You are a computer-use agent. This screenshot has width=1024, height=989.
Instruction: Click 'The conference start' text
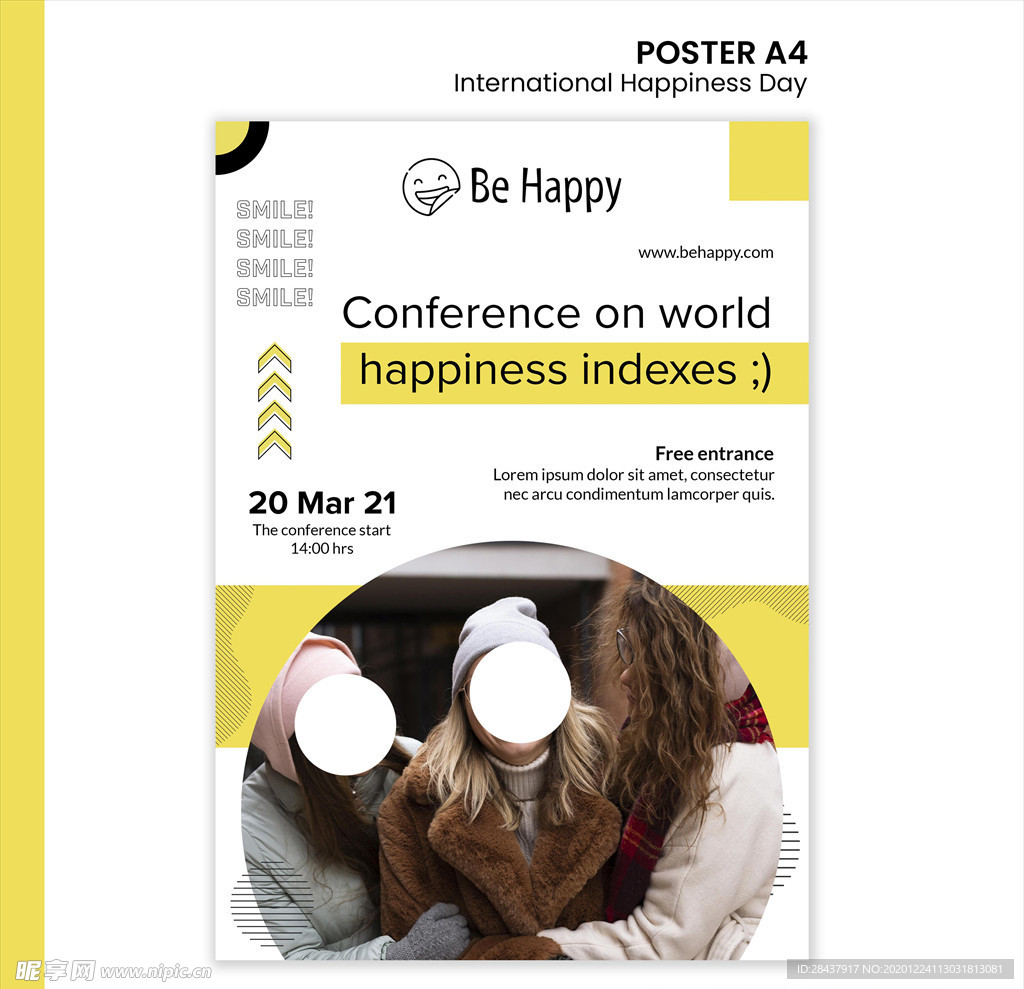click(x=321, y=530)
